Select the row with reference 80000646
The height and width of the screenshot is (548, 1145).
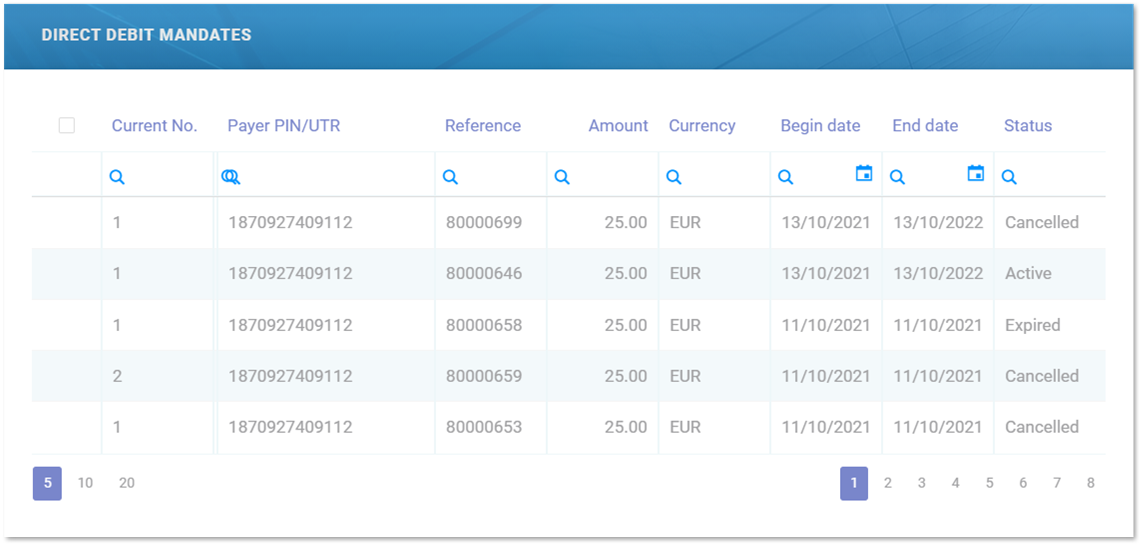[484, 274]
